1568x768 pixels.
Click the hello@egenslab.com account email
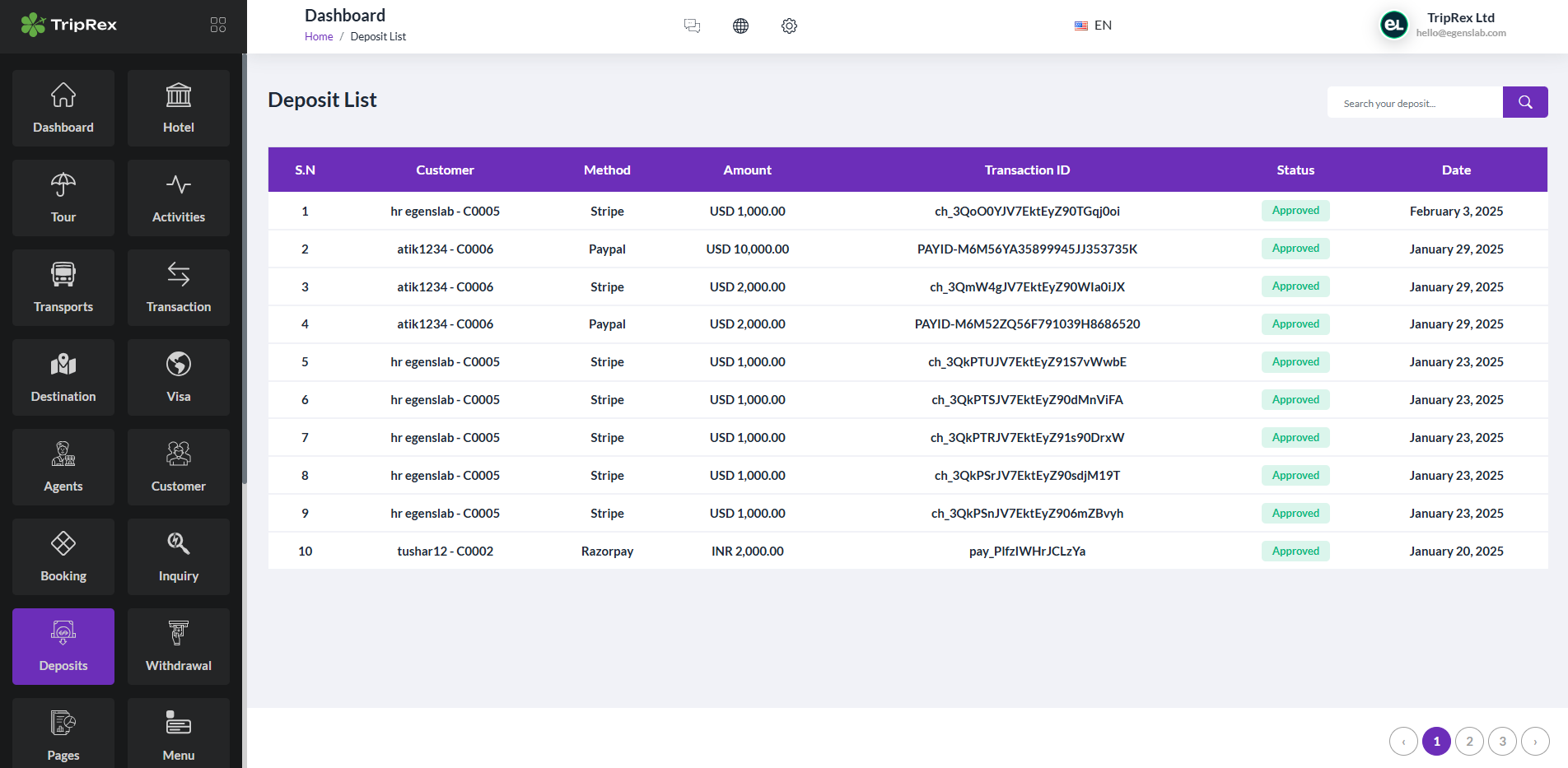[1461, 33]
